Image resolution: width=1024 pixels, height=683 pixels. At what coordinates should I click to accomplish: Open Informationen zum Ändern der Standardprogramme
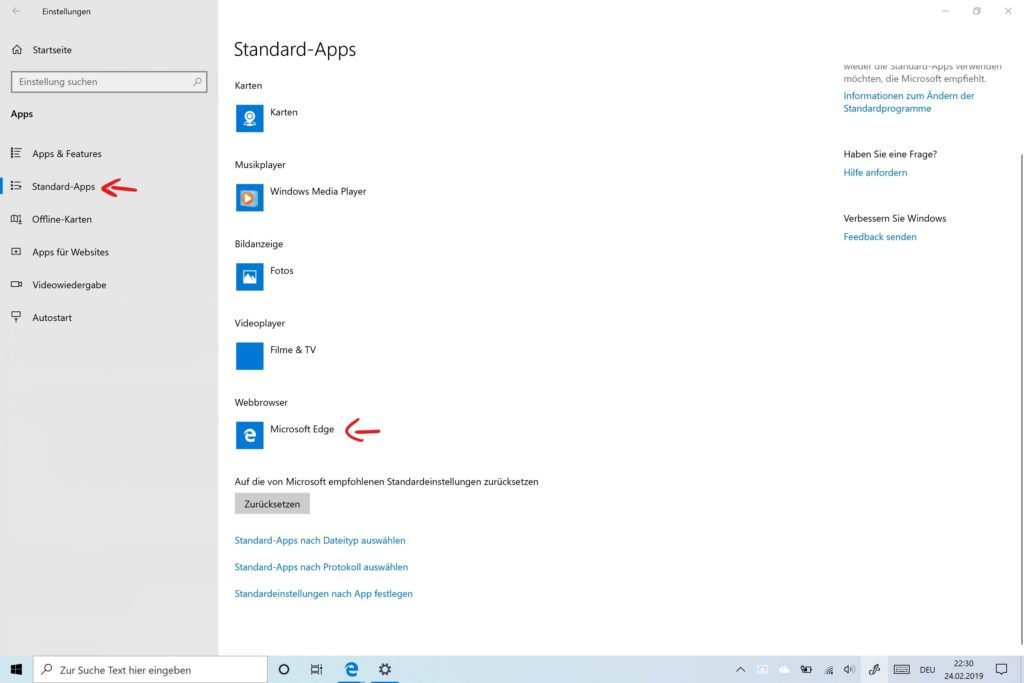[x=908, y=102]
